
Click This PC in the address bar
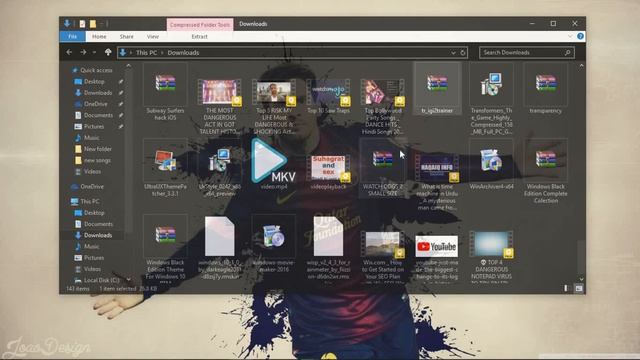coord(147,53)
